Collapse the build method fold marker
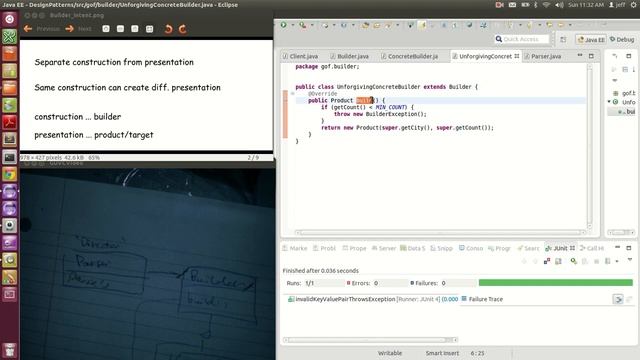Viewport: 640px width, 360px height. coord(293,93)
